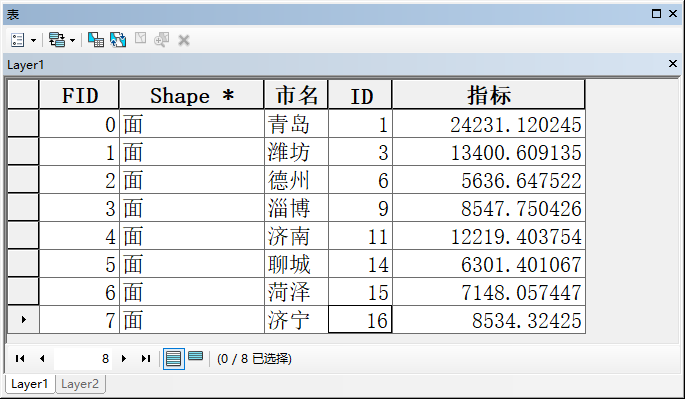
Task: Click Select By Attributes toolbar icon
Action: point(96,40)
